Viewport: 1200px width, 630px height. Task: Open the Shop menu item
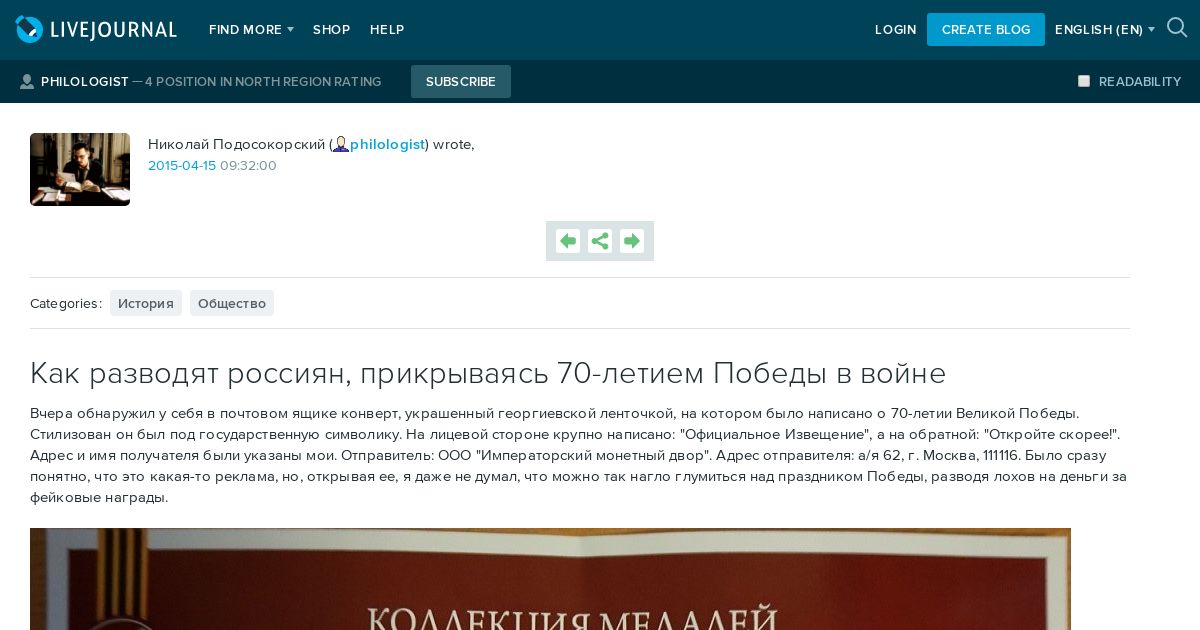(x=331, y=30)
